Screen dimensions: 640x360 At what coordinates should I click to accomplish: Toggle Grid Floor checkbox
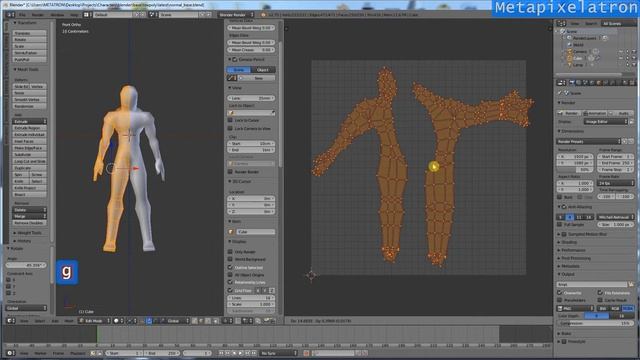pyautogui.click(x=230, y=290)
